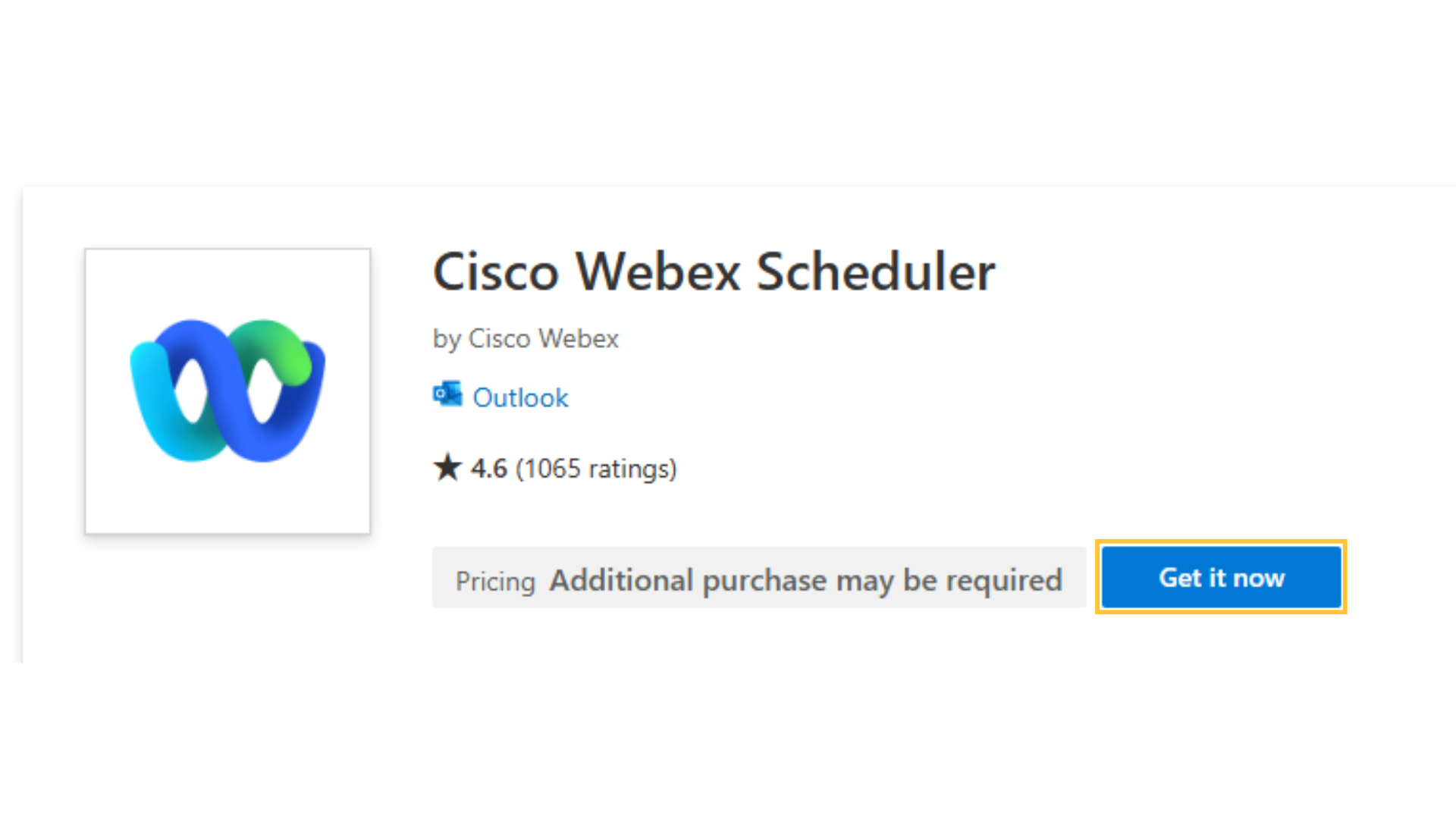Select the Cisco Webex Scheduler title

click(x=714, y=271)
